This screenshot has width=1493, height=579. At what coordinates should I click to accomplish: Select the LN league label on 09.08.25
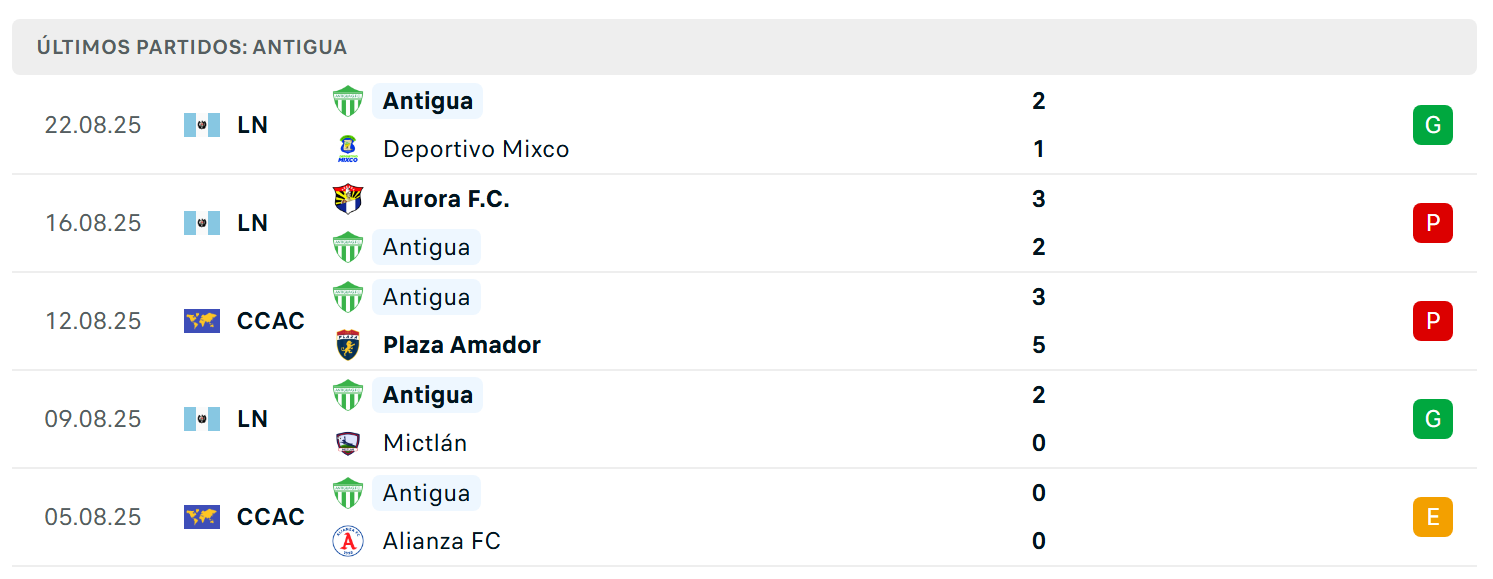[252, 419]
